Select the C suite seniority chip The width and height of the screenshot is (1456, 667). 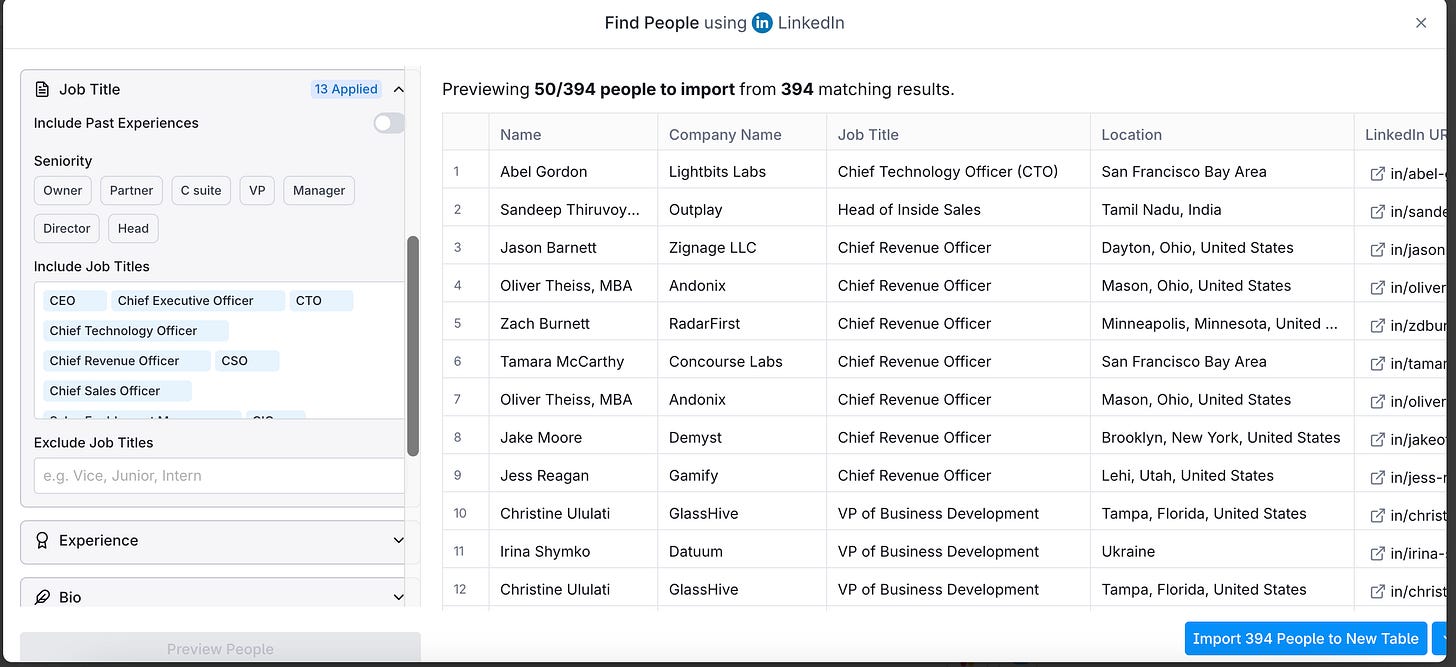coord(201,190)
